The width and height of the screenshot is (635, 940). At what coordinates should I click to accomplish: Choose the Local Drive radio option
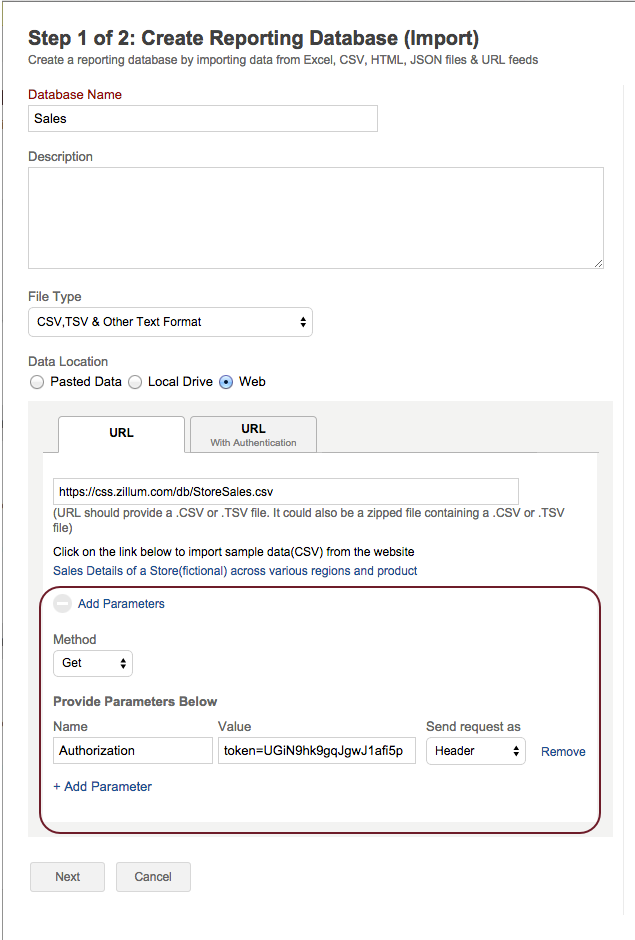(136, 382)
